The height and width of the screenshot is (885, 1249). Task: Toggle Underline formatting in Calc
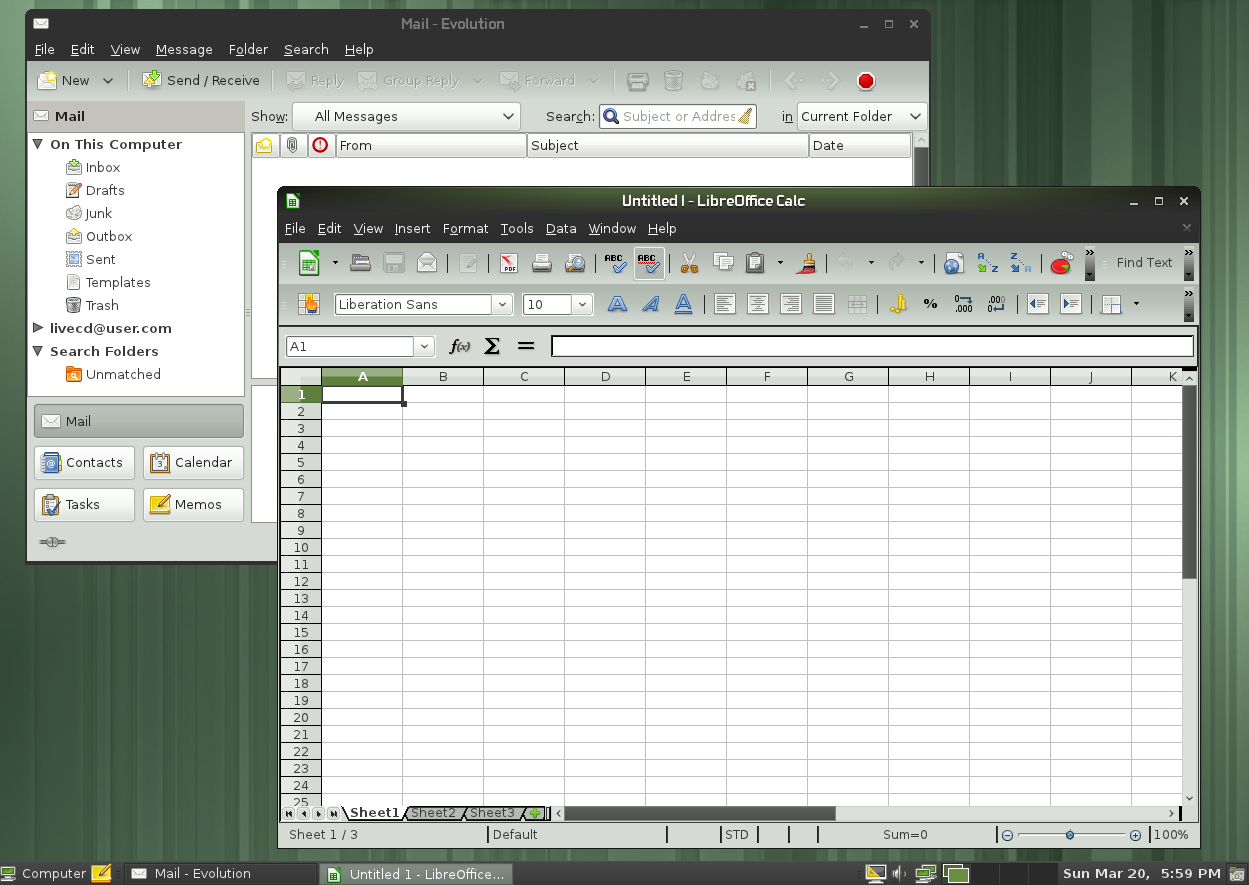click(x=684, y=304)
